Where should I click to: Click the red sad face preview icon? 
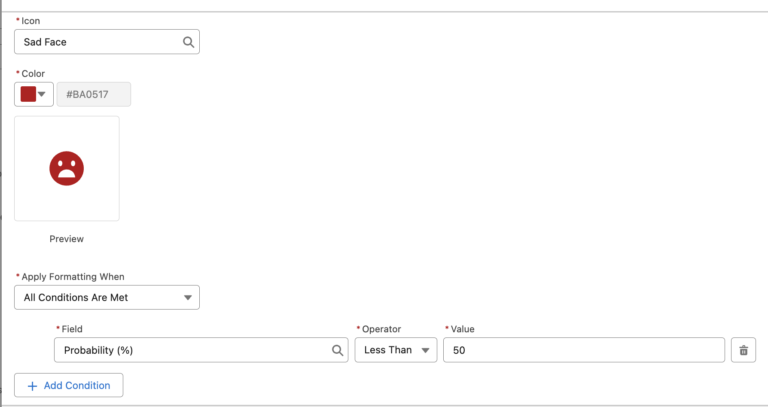point(66,167)
